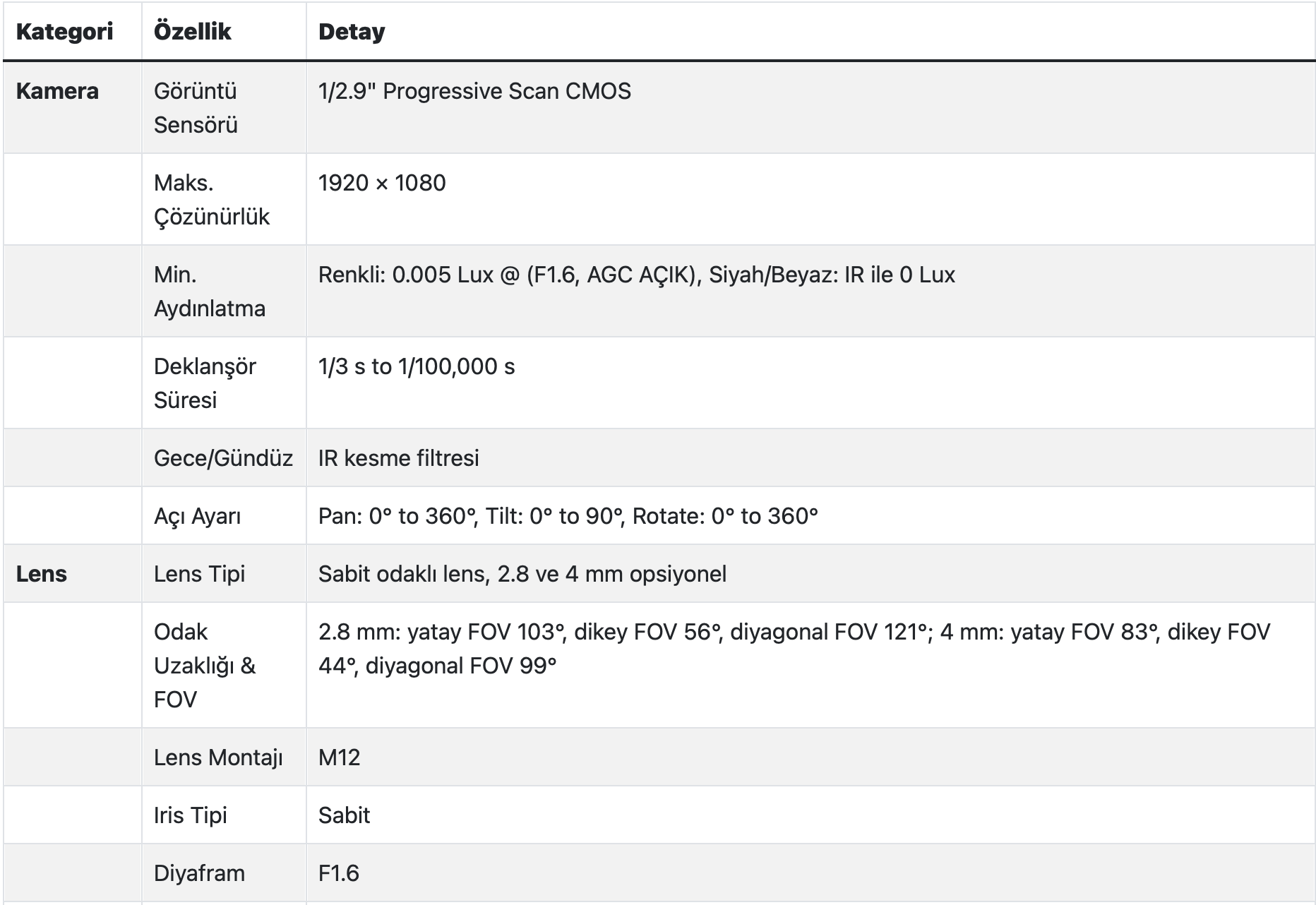This screenshot has width=1316, height=905.
Task: Click the 1/3 s to 1/100,000 s value
Action: (x=417, y=366)
